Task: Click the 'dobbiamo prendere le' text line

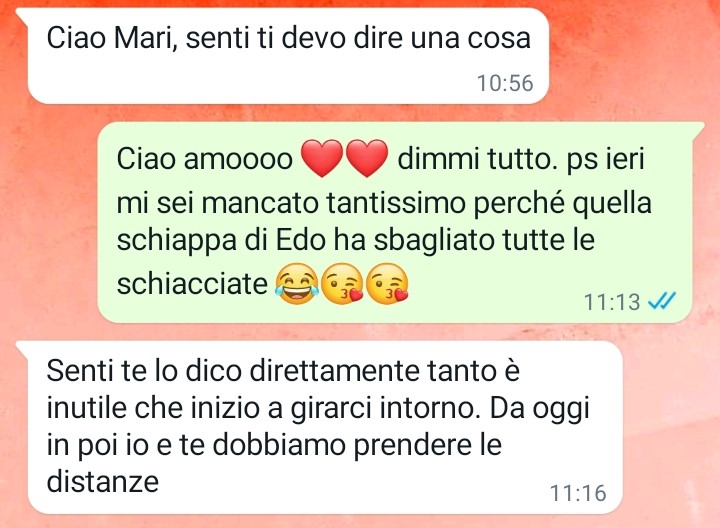Action: (358, 445)
